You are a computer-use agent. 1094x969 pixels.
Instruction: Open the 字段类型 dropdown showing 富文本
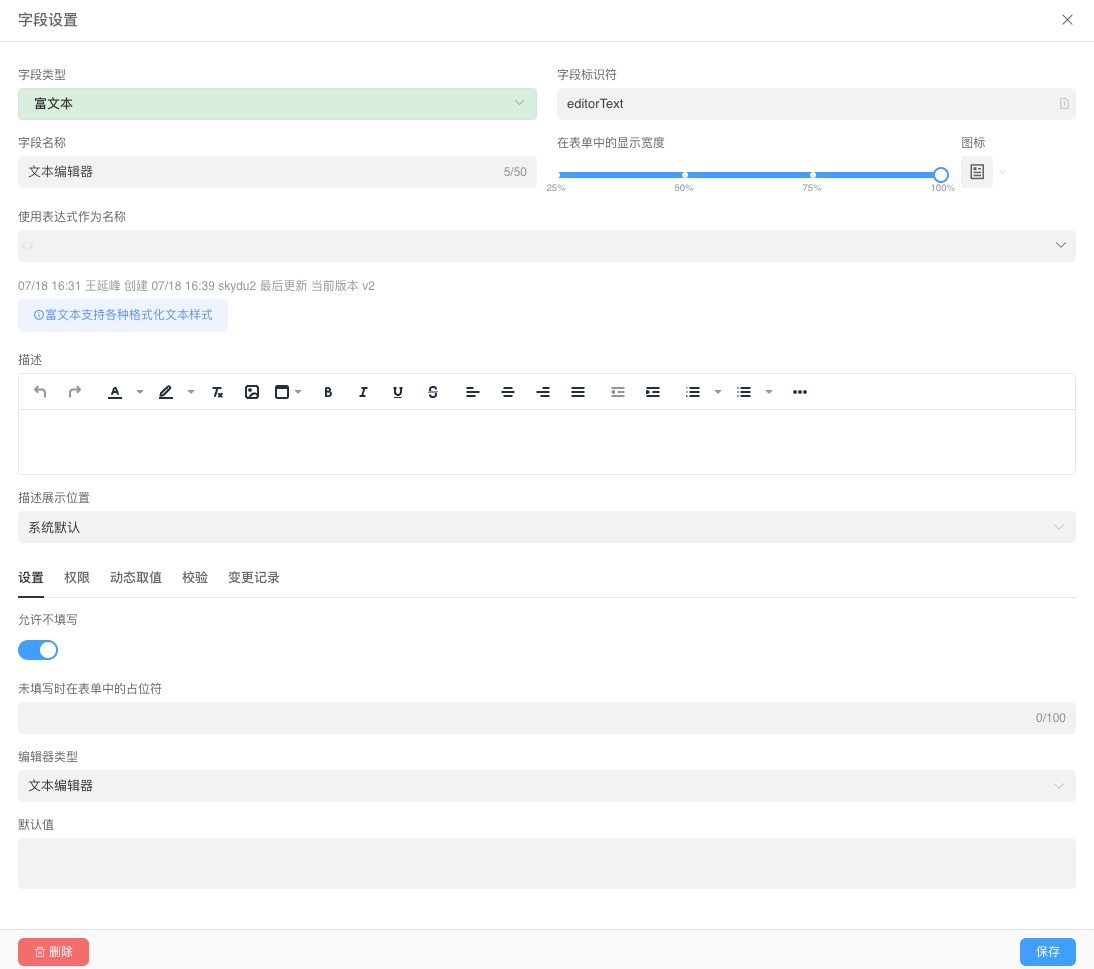(x=277, y=104)
